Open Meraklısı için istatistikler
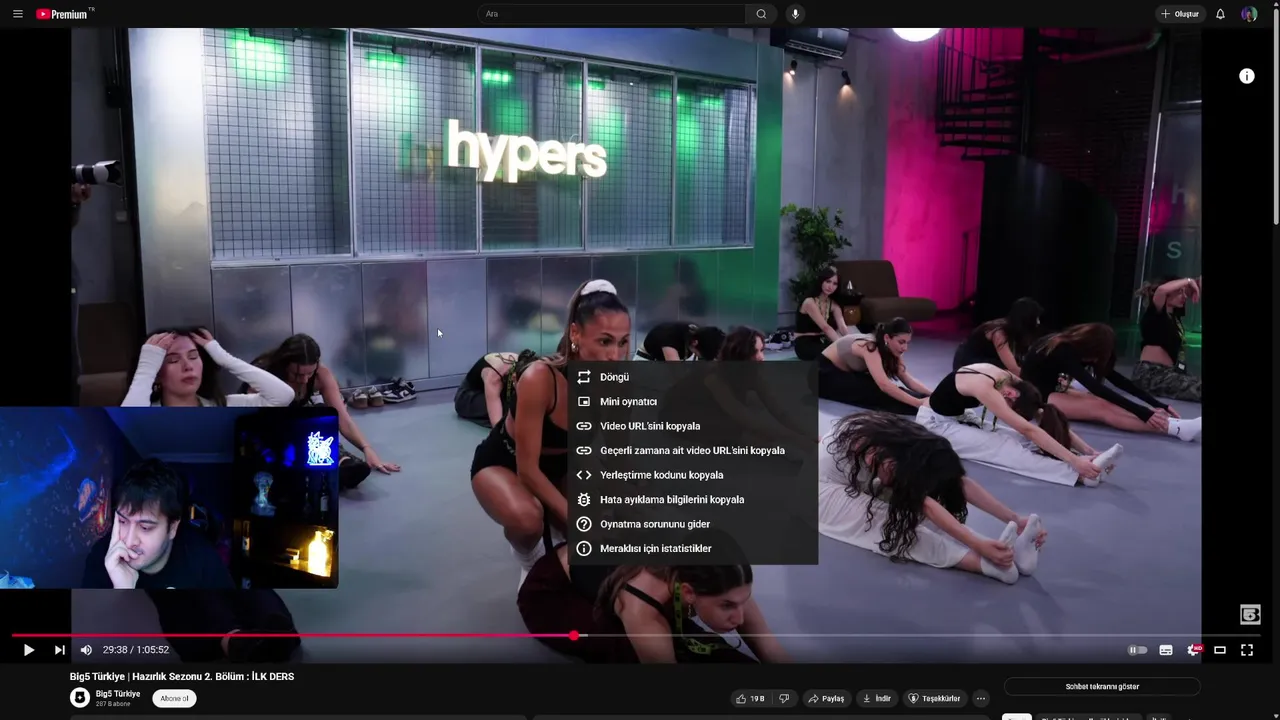 [692, 549]
